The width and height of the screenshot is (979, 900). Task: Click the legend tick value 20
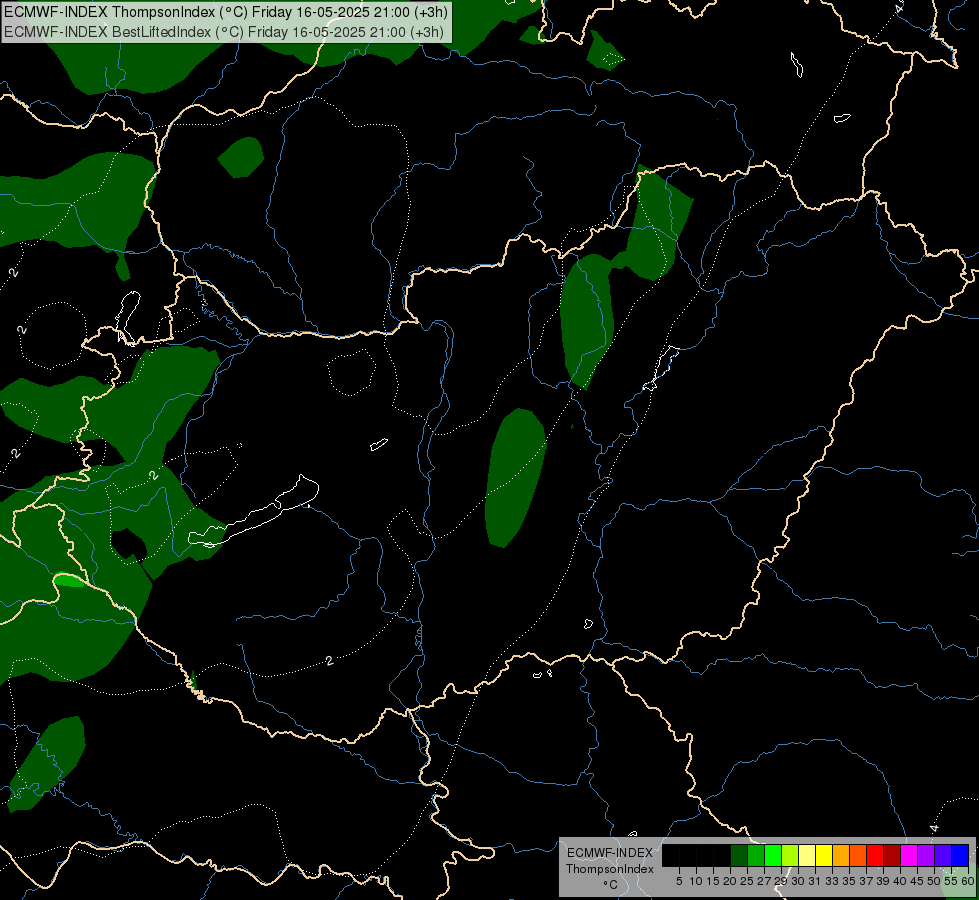coord(730,881)
